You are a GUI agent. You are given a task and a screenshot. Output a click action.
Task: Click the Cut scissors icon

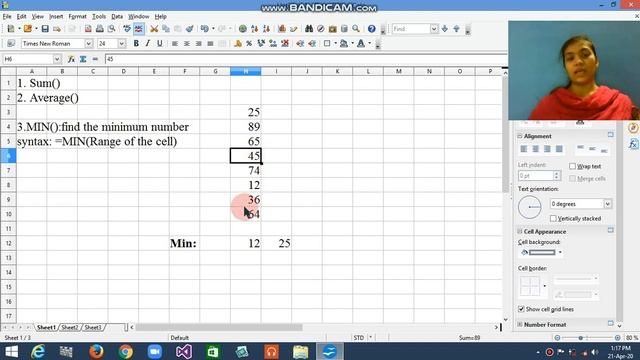point(154,29)
